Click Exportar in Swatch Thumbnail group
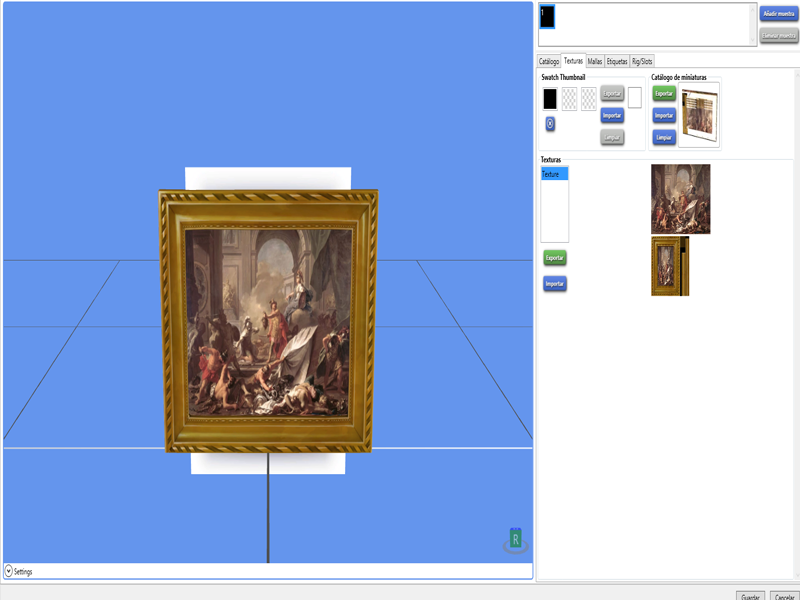 [x=612, y=93]
